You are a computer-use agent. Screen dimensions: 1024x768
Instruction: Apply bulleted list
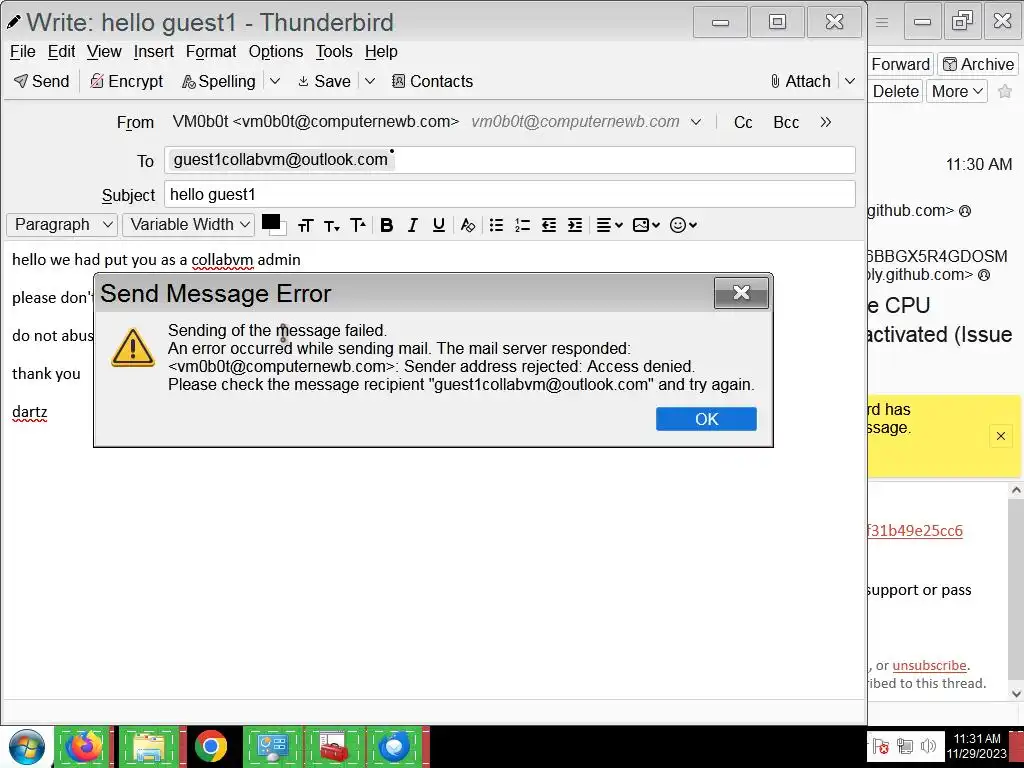click(496, 225)
